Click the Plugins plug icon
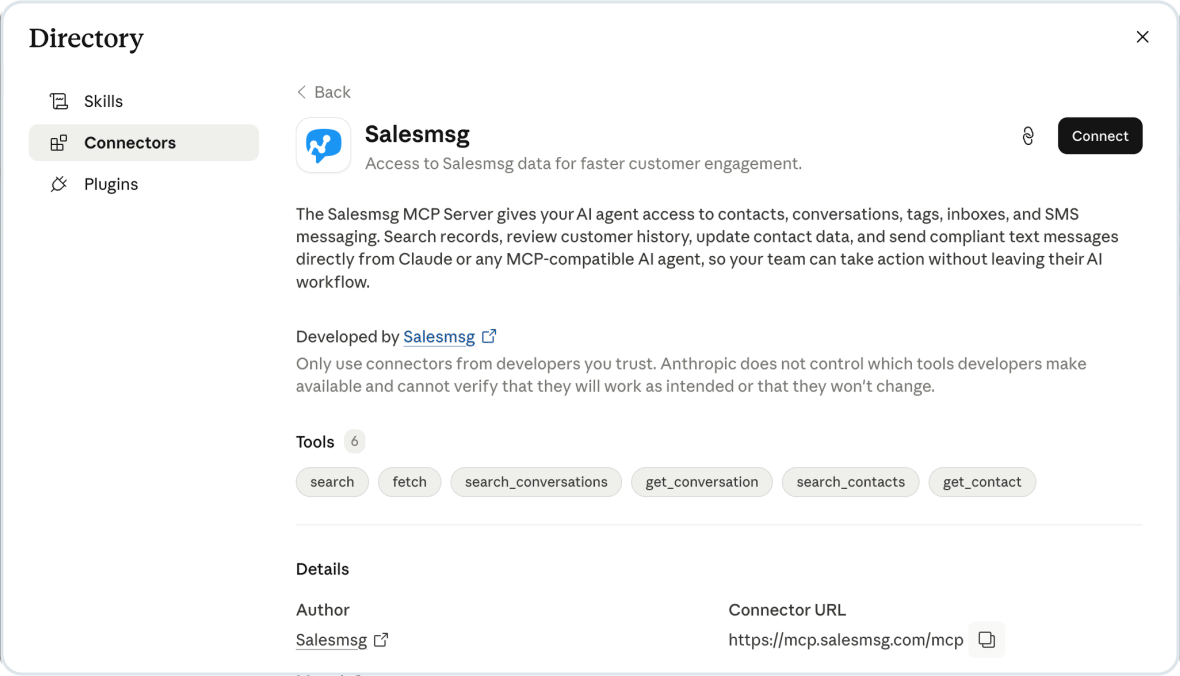 59,184
